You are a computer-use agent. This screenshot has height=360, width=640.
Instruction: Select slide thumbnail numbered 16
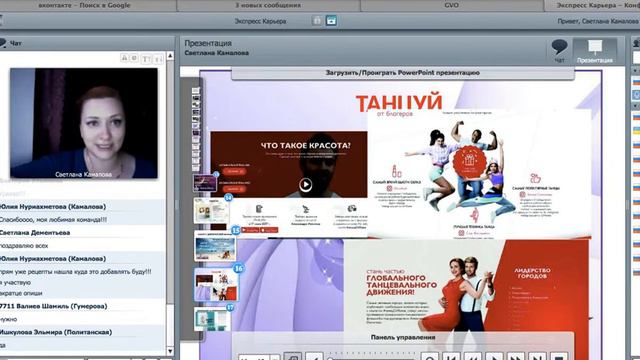216,284
